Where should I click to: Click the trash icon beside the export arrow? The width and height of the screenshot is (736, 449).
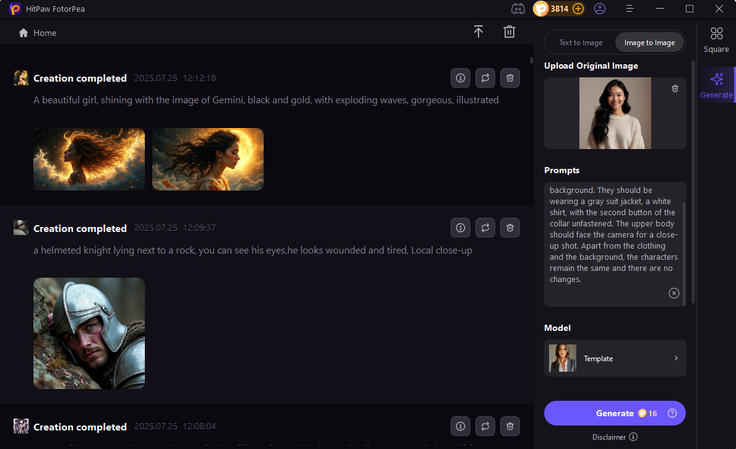click(x=509, y=32)
